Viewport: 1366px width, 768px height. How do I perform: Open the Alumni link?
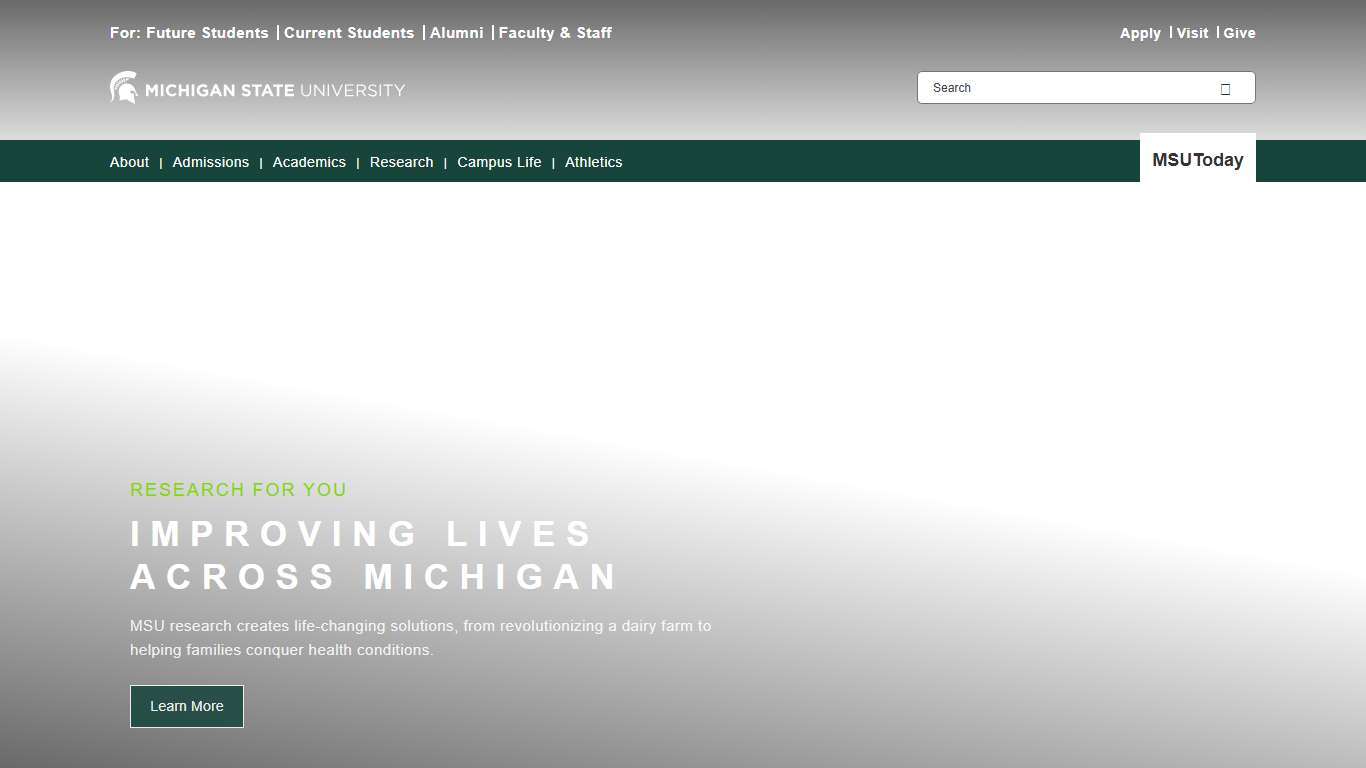[x=456, y=32]
